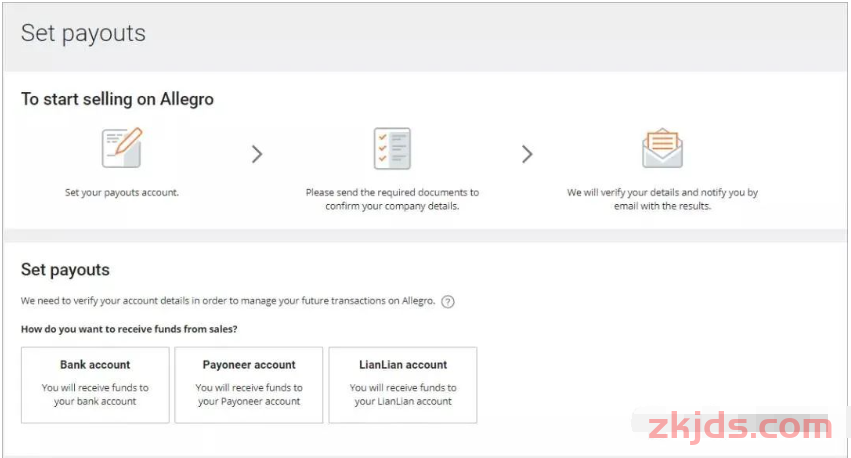Click 'Please send the required documents' step text
This screenshot has height=458, width=851.
(392, 199)
